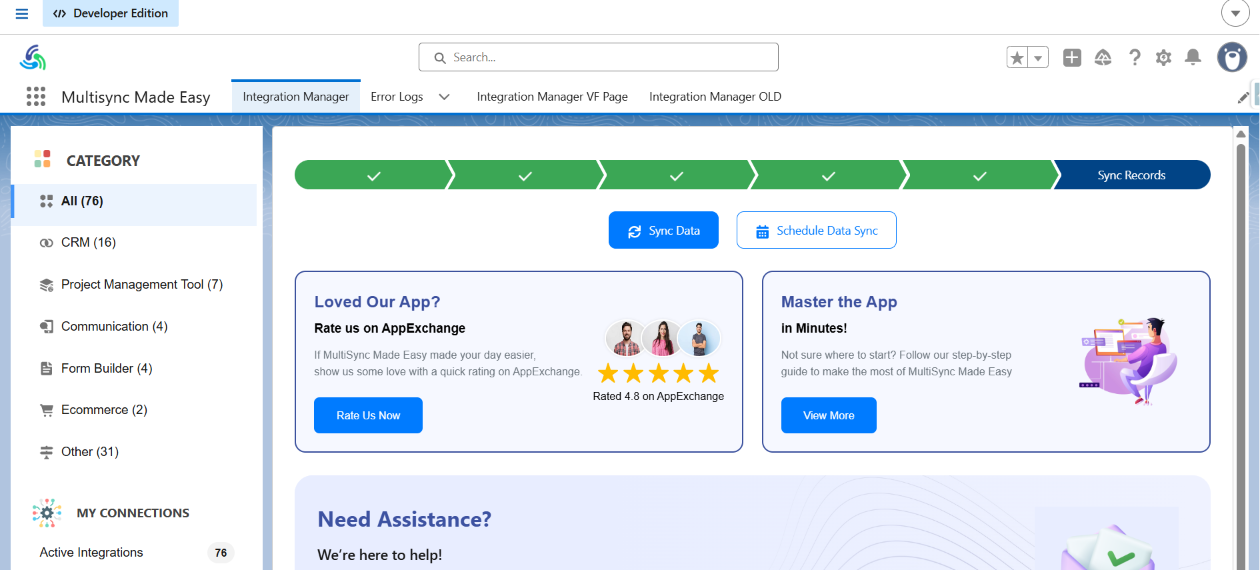Screen dimensions: 1260x570
Task: Open the hamburger menu at top left
Action: 22,14
